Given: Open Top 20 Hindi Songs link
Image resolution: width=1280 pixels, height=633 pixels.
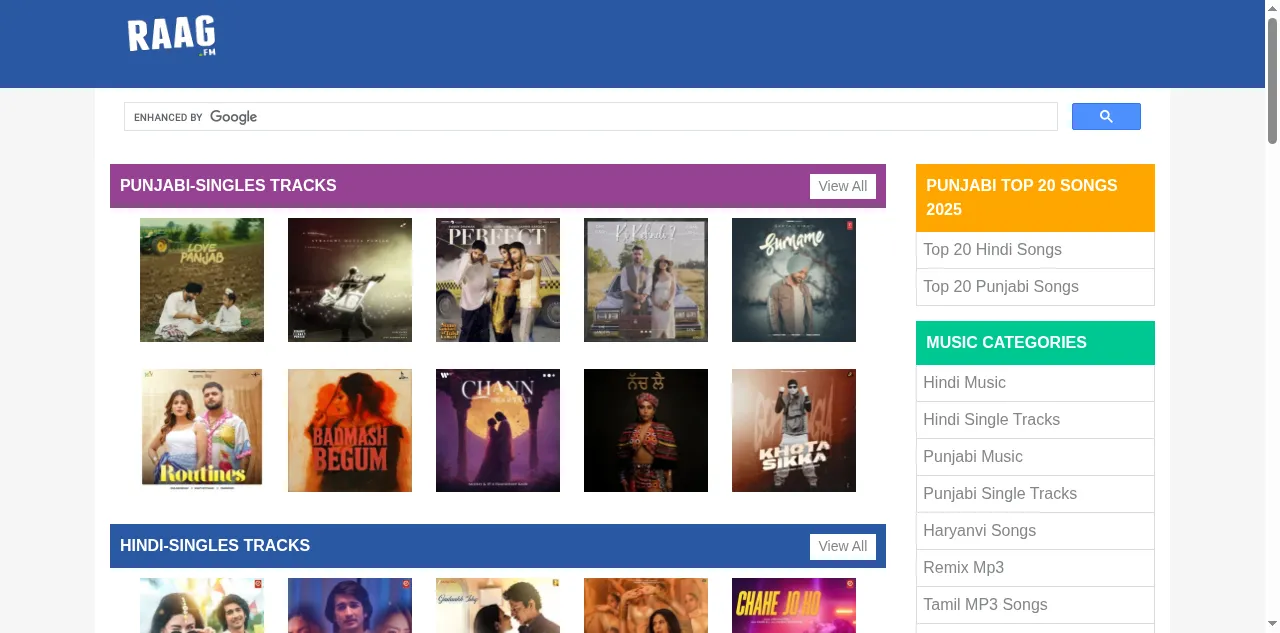Looking at the screenshot, I should point(992,250).
